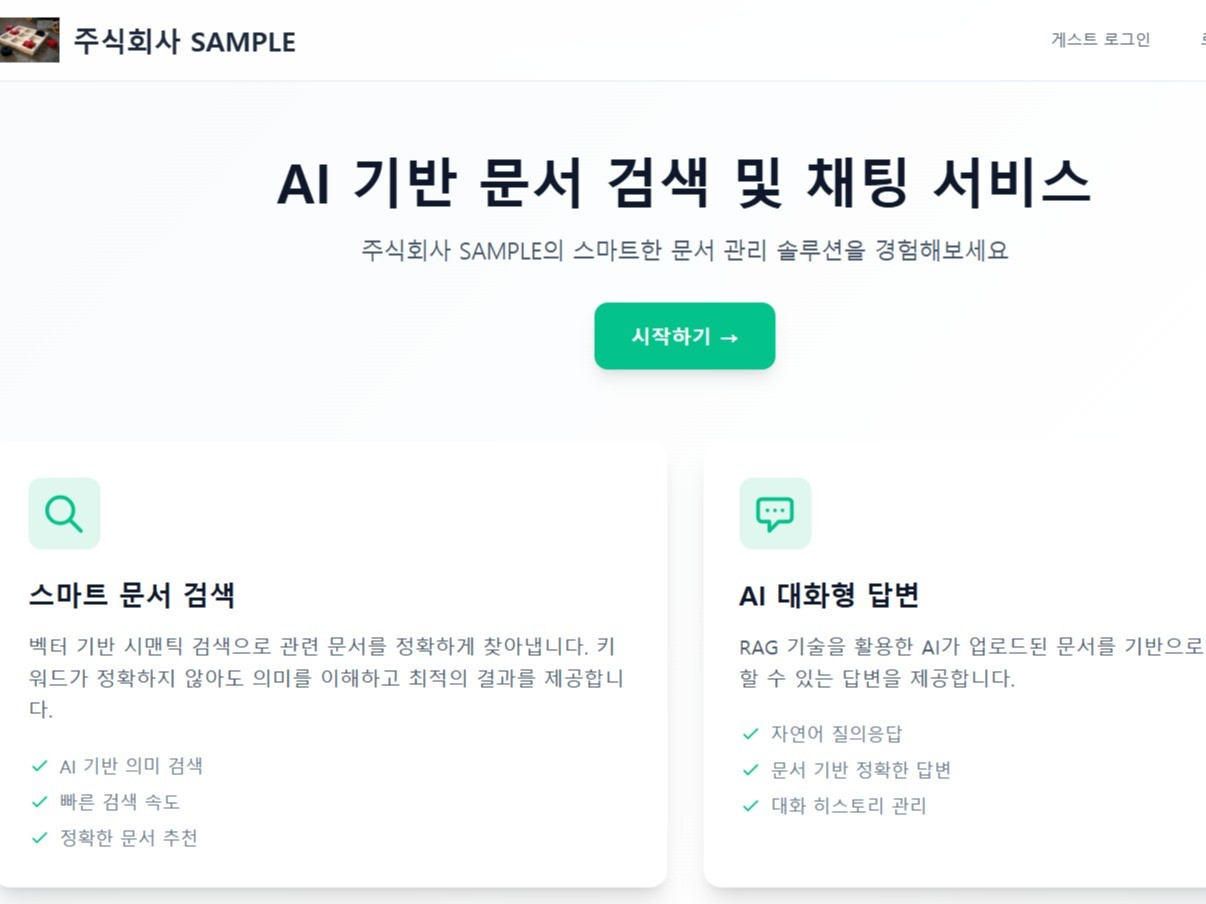Click the chat bubble icon above AI 대화형 답변

click(776, 513)
